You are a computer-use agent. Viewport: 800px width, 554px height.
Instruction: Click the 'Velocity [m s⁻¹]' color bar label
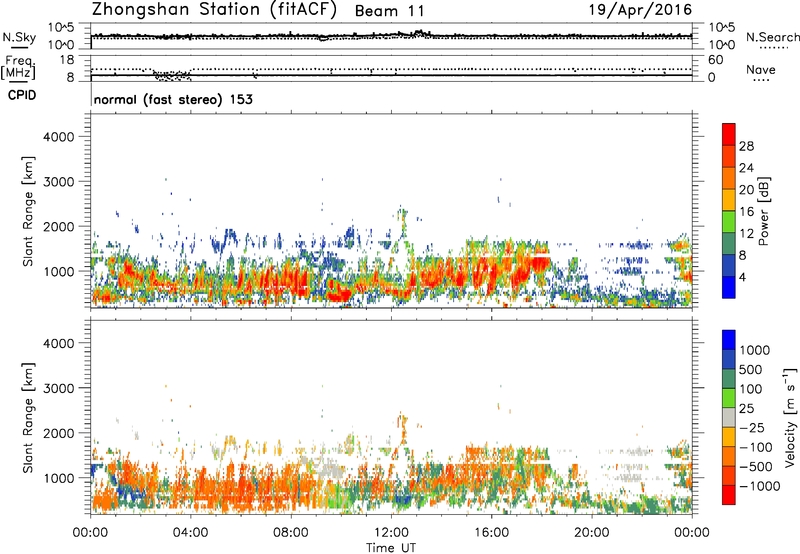(x=790, y=417)
